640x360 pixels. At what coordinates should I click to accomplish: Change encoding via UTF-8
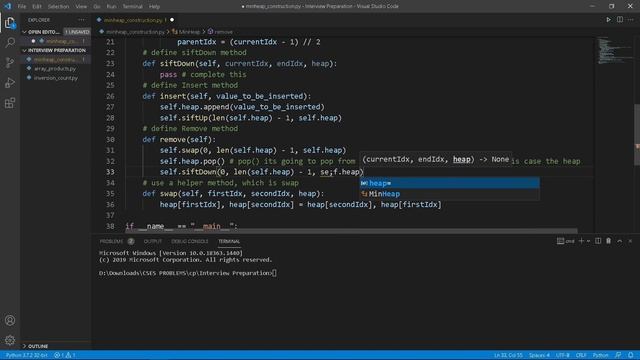pyautogui.click(x=562, y=355)
